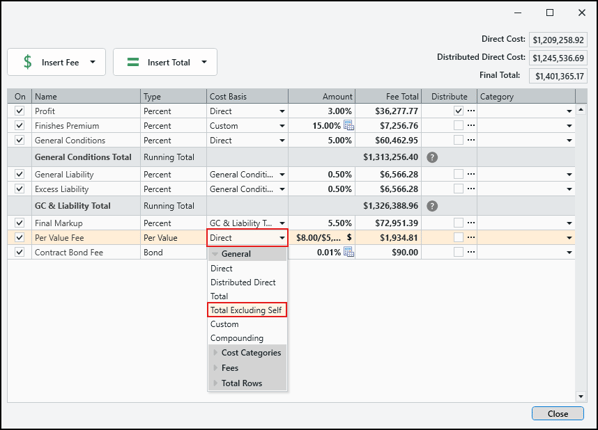
Task: Open ellipsis options for General Liability row
Action: click(471, 174)
